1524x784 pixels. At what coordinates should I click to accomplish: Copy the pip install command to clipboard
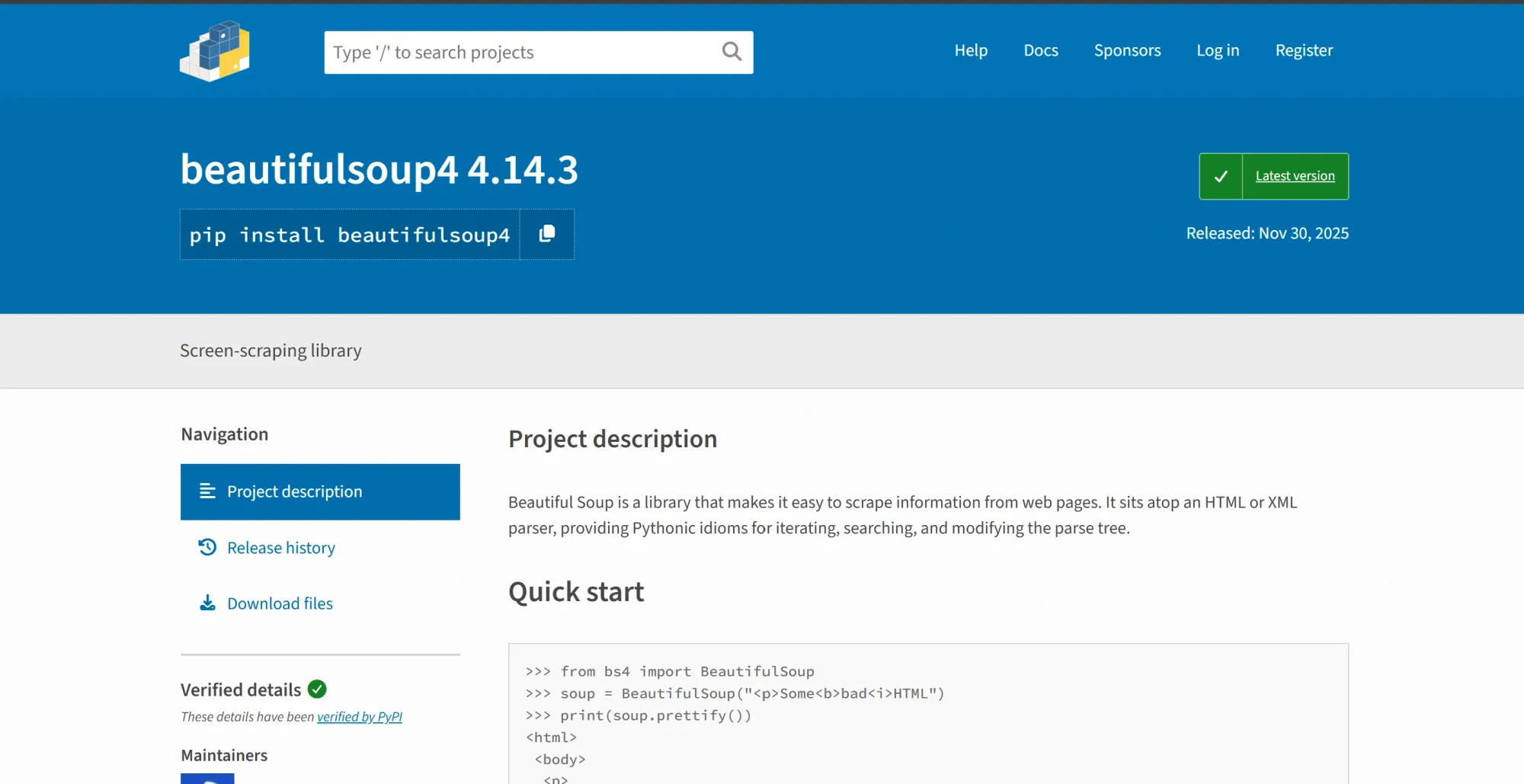click(547, 234)
